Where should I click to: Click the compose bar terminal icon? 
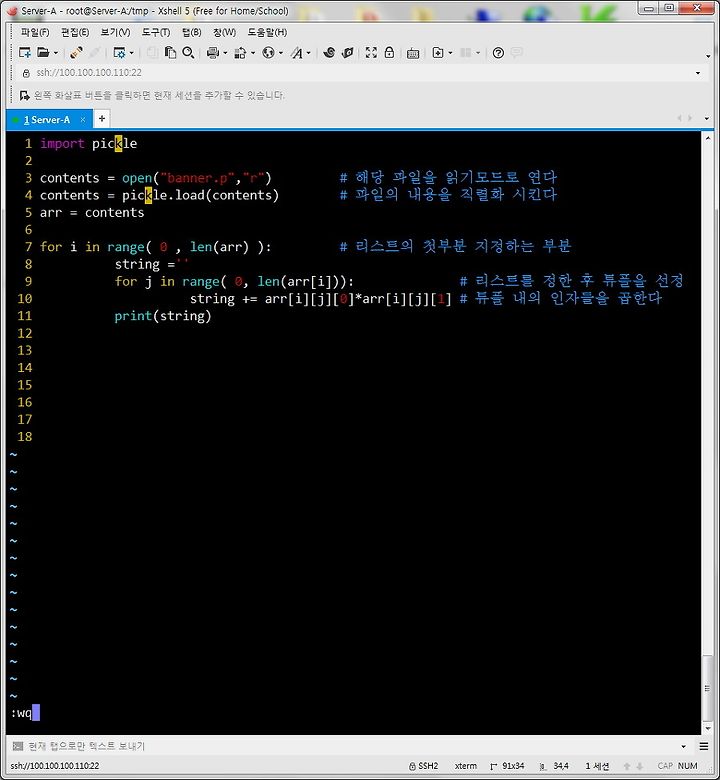click(17, 746)
